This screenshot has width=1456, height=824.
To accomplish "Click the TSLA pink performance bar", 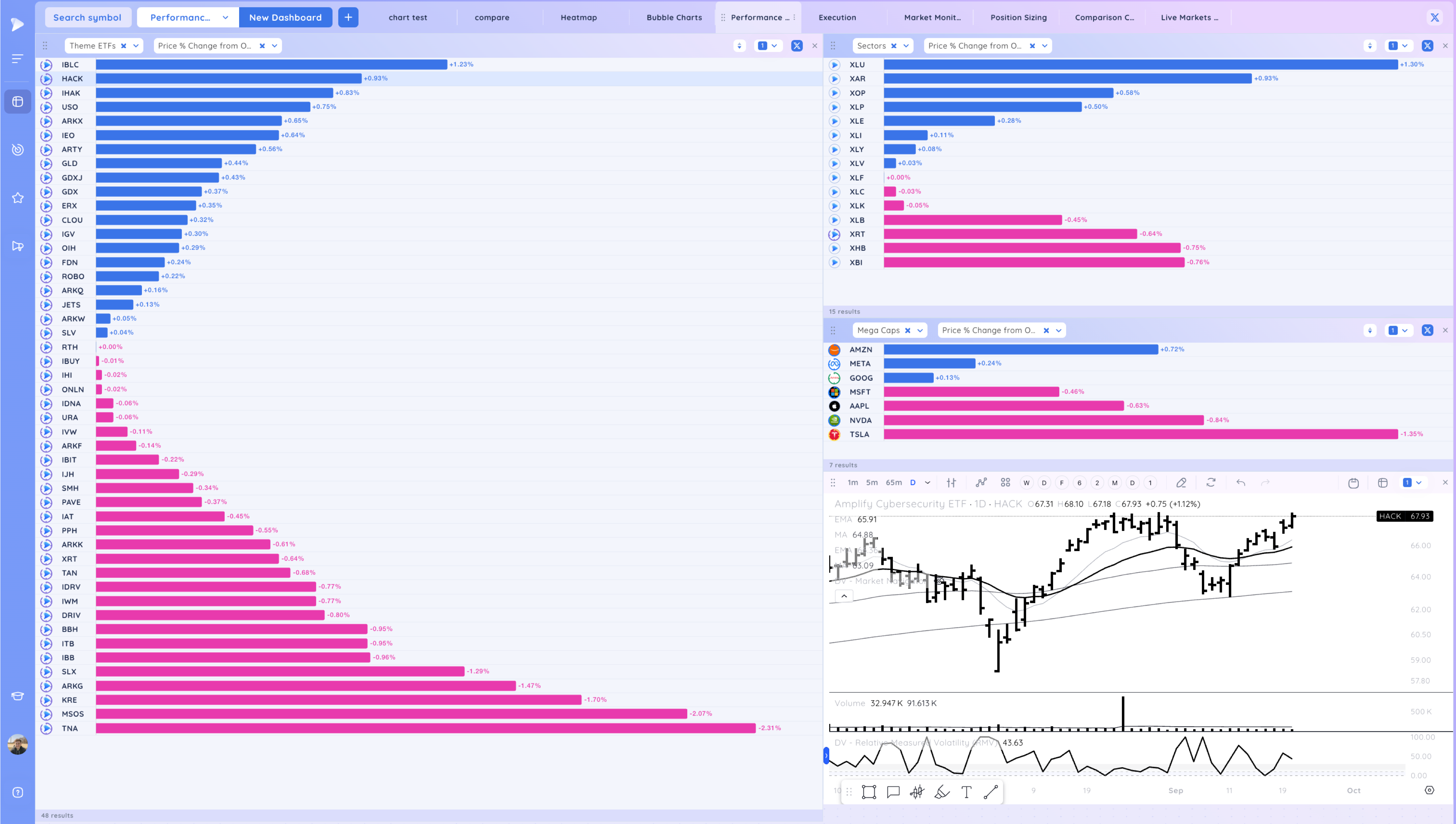I will [x=1140, y=434].
